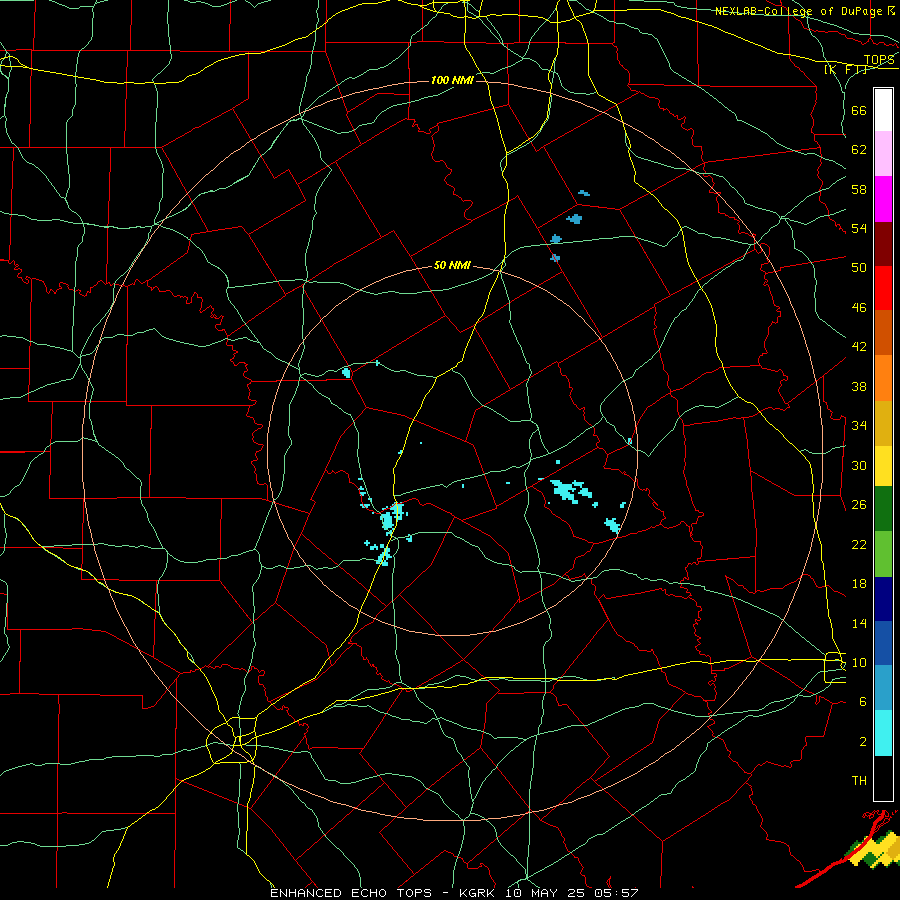Click the dark green swatch in the color scale
This screenshot has height=900, width=900.
click(x=883, y=509)
